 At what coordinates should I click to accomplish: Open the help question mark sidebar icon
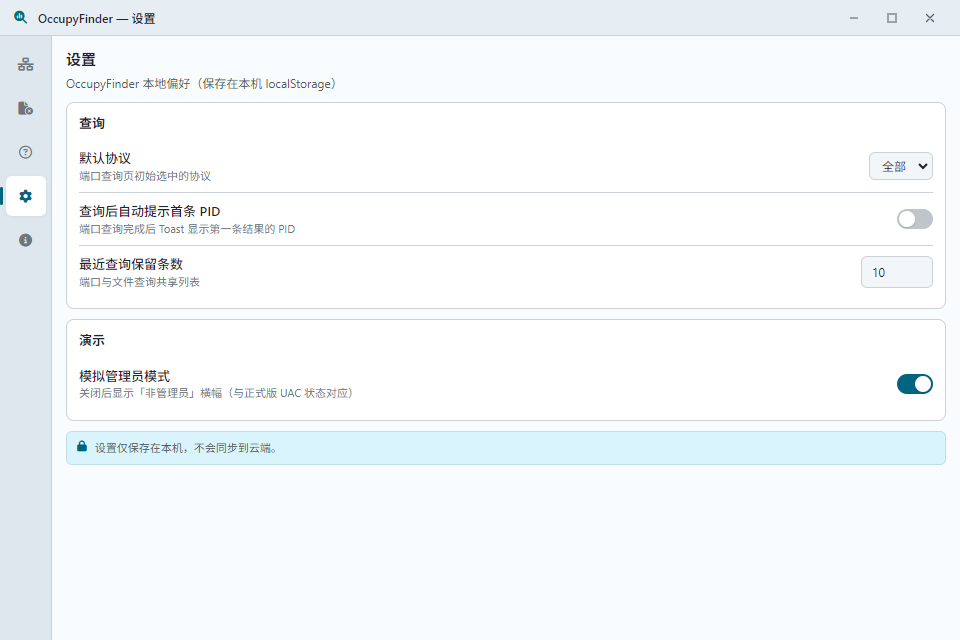[26, 152]
